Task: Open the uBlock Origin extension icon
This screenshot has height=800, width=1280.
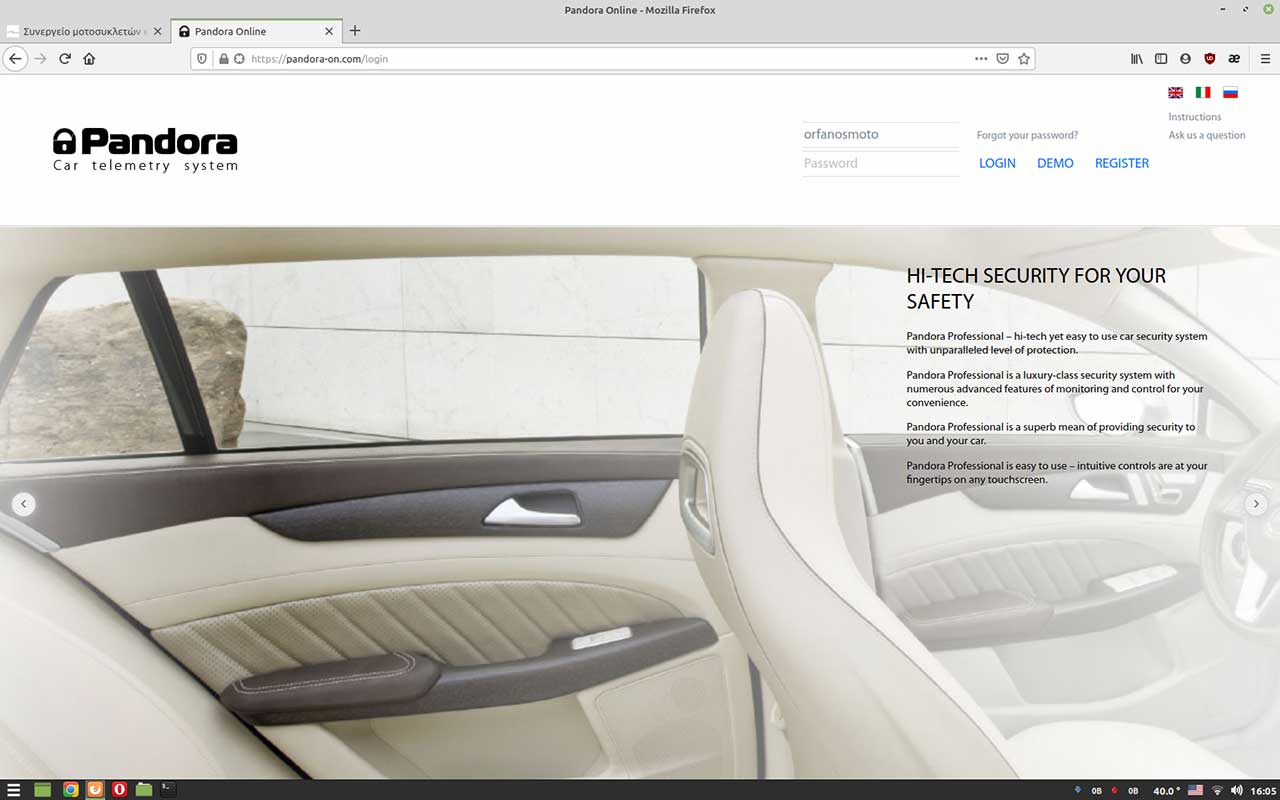Action: coord(1209,59)
